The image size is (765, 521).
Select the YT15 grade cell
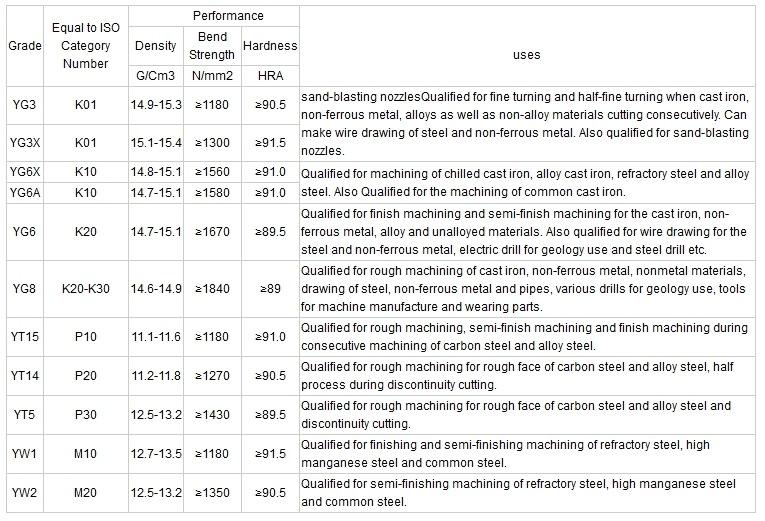click(x=22, y=337)
